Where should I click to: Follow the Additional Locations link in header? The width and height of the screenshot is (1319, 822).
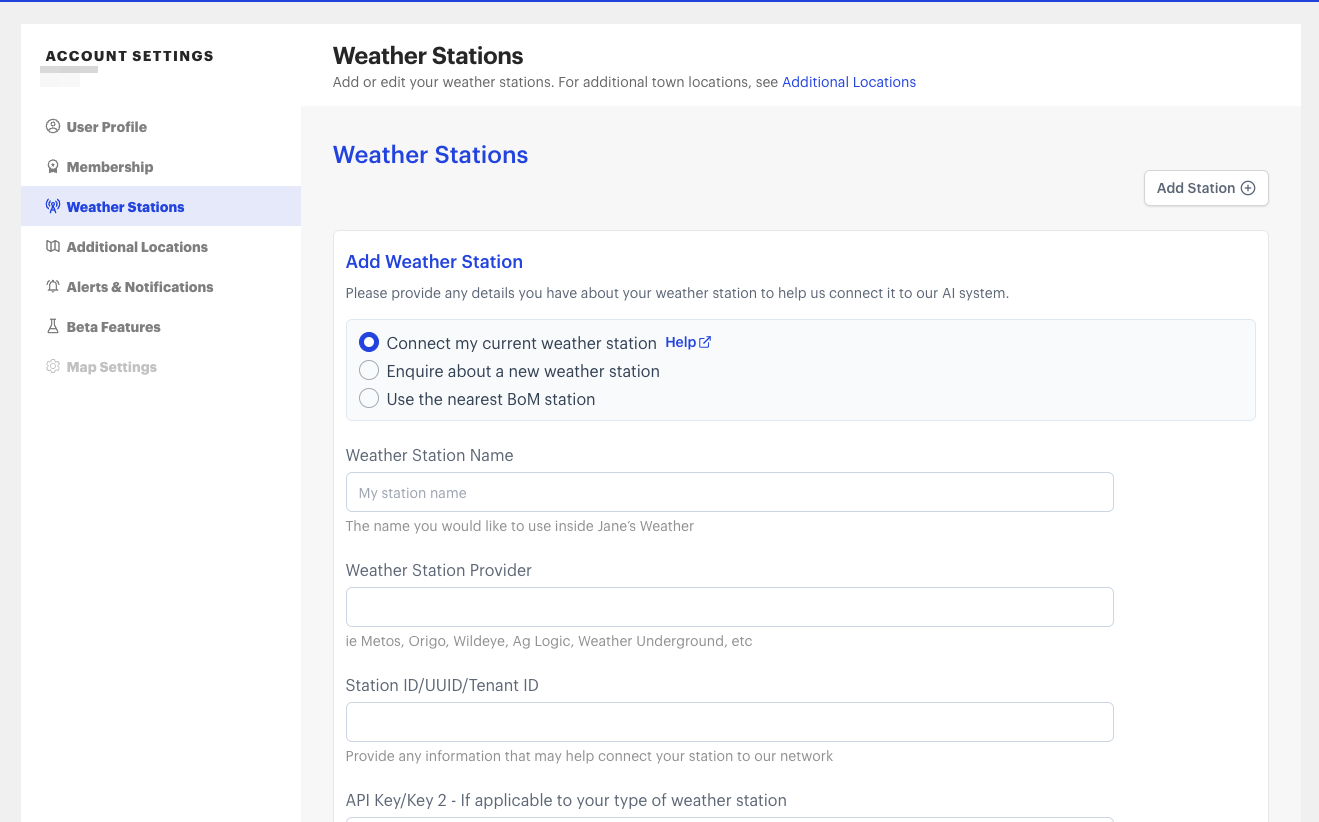pos(849,82)
